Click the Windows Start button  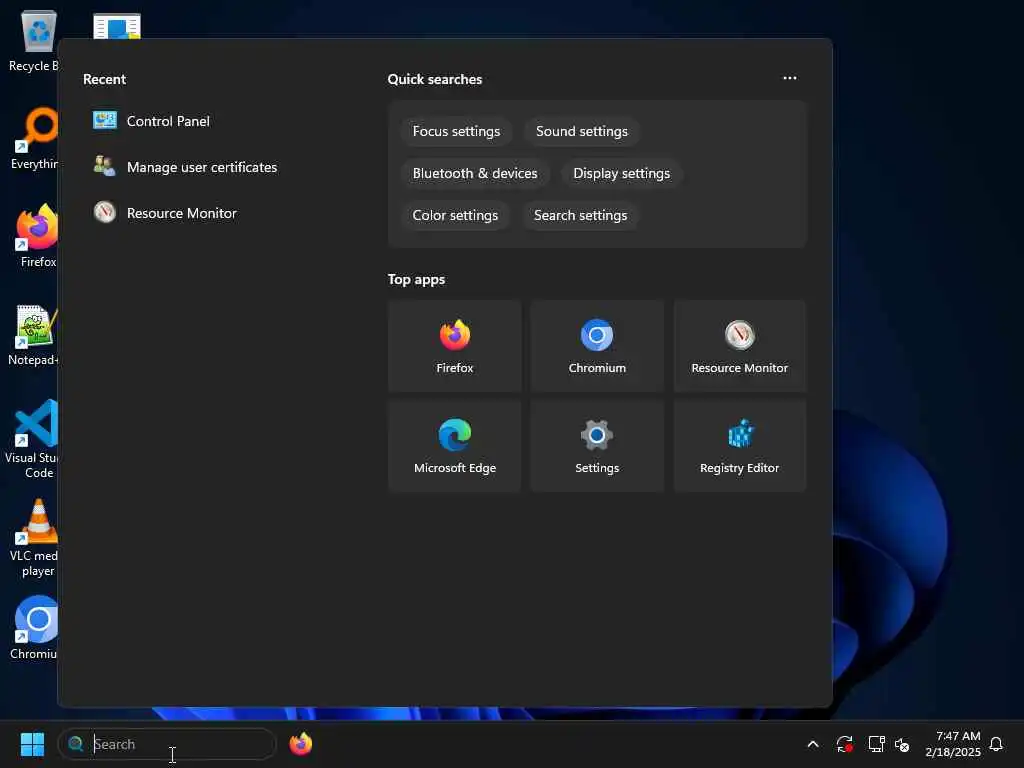[x=32, y=744]
